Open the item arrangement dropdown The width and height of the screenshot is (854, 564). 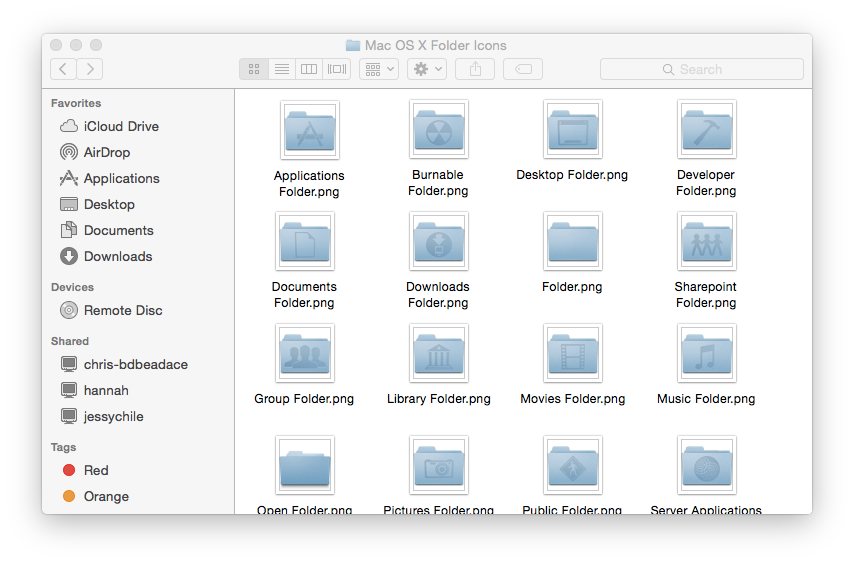[379, 69]
